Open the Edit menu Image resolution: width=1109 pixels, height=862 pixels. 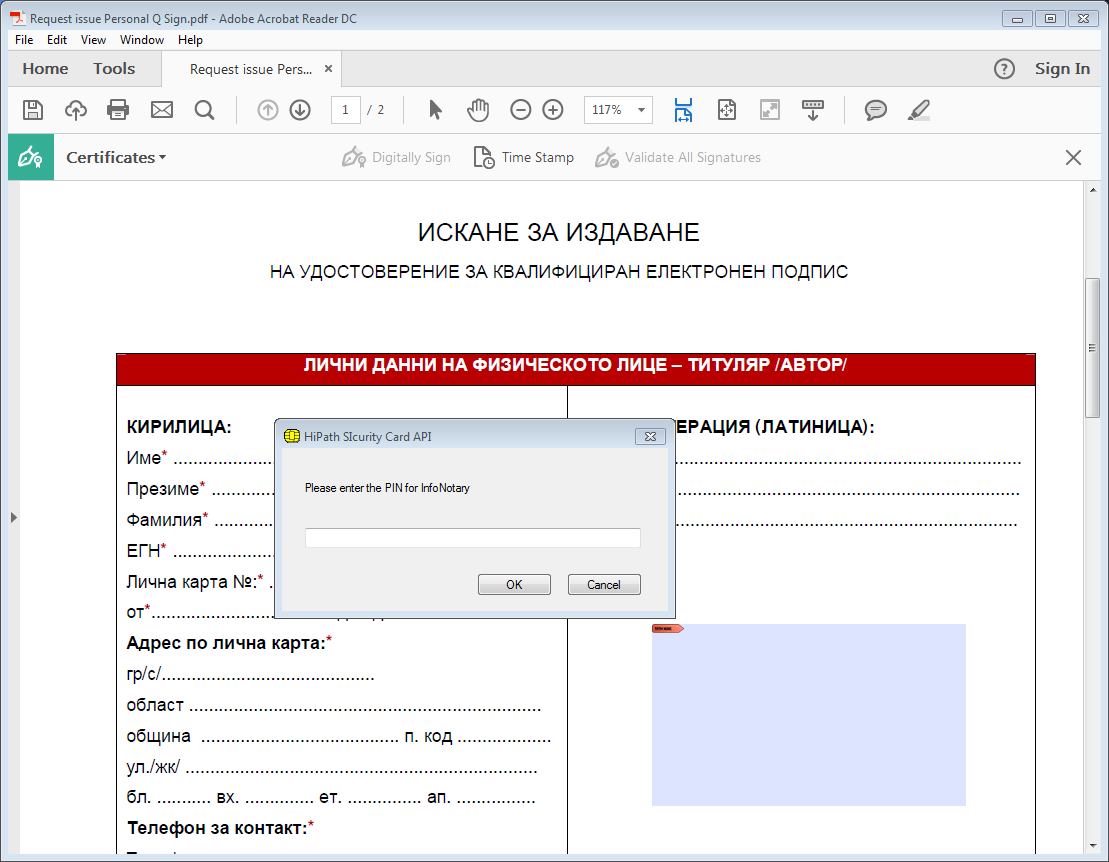[57, 40]
